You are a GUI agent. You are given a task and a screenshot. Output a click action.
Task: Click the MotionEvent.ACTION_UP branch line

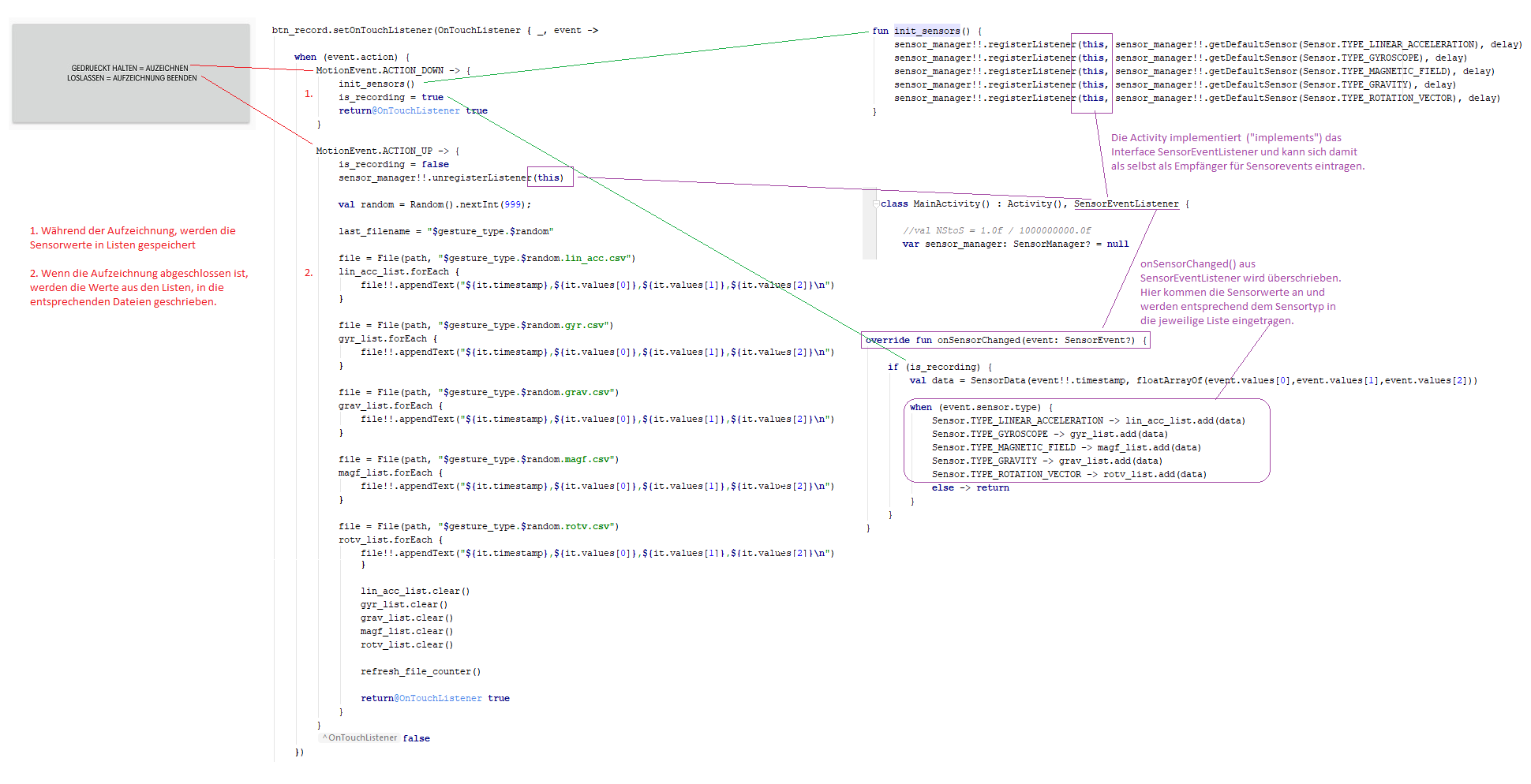pos(387,151)
